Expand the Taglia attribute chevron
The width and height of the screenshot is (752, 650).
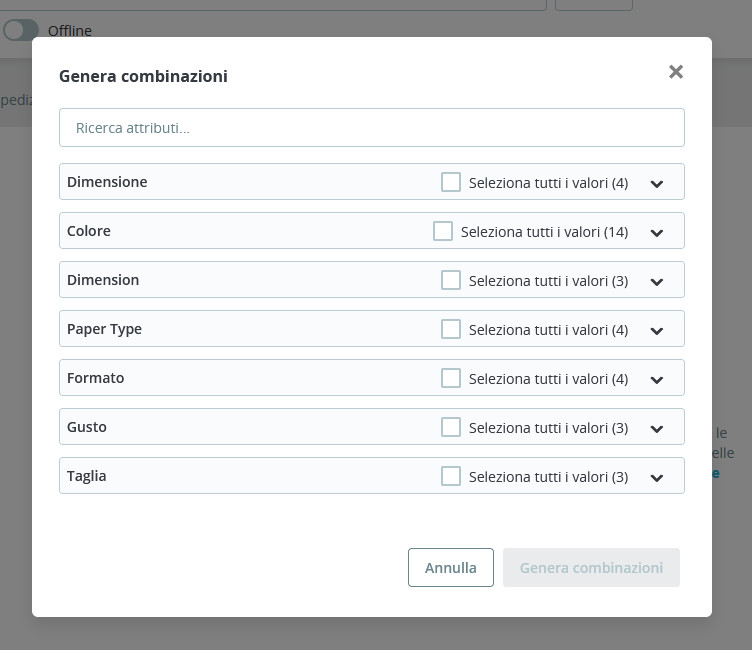pos(657,477)
